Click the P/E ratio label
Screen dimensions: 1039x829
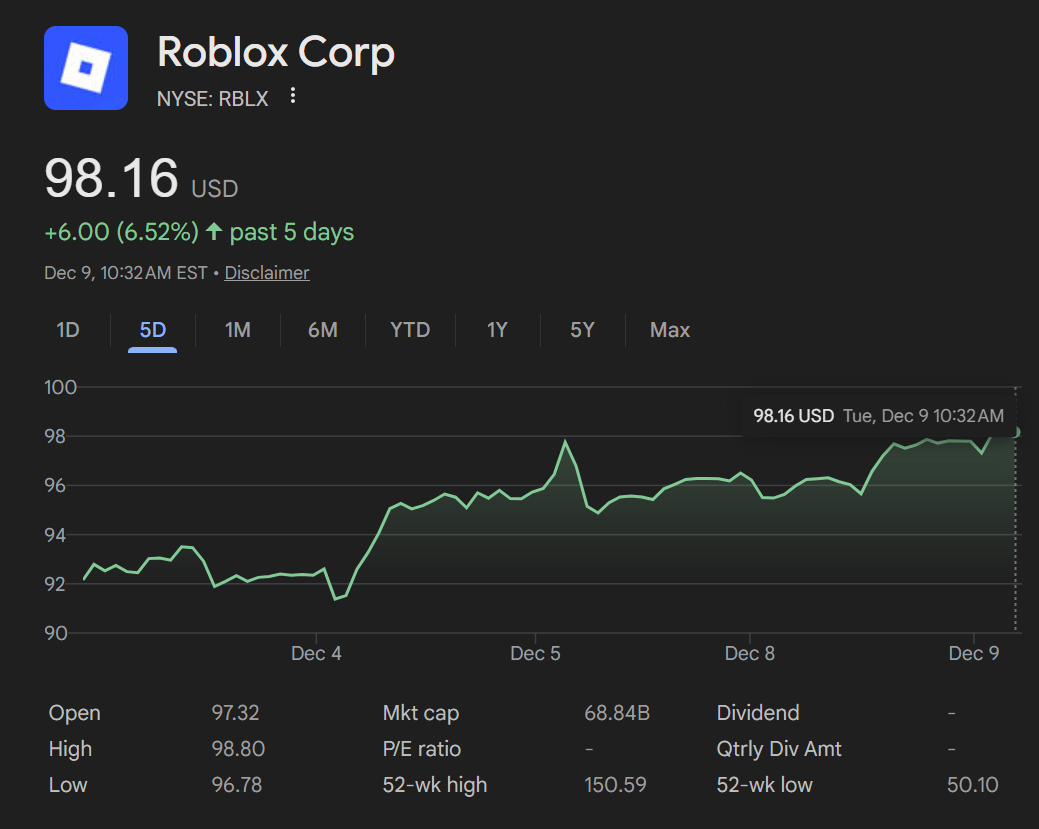421,749
